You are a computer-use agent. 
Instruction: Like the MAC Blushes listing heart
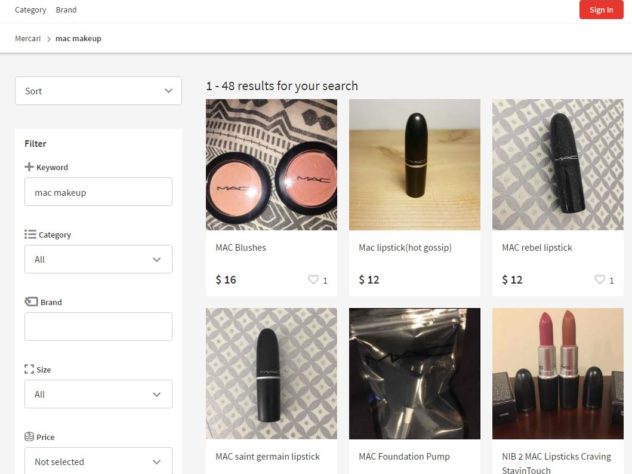coord(313,280)
